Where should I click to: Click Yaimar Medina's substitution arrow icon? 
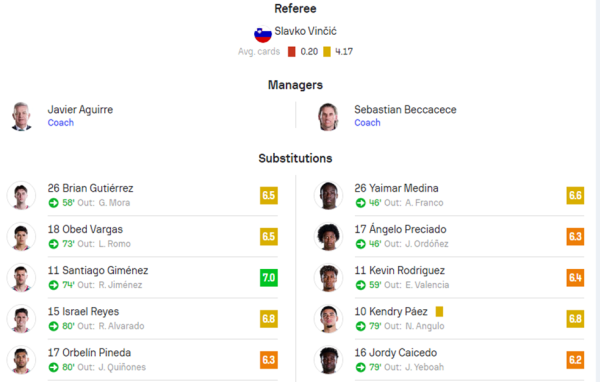[x=360, y=203]
